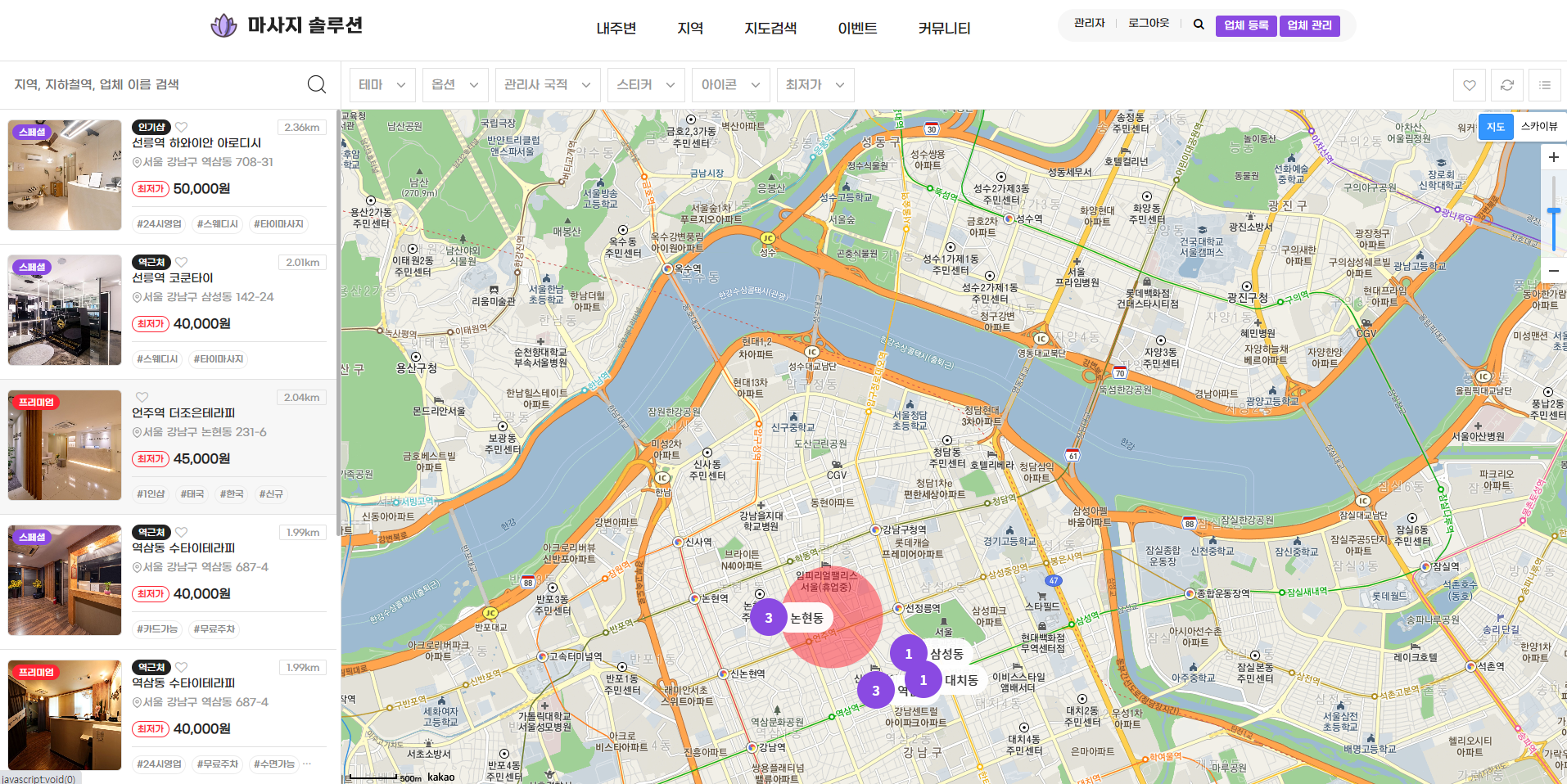This screenshot has height=784, width=1567.
Task: Switch map to 스카이뷰 mode
Action: pos(1538,126)
